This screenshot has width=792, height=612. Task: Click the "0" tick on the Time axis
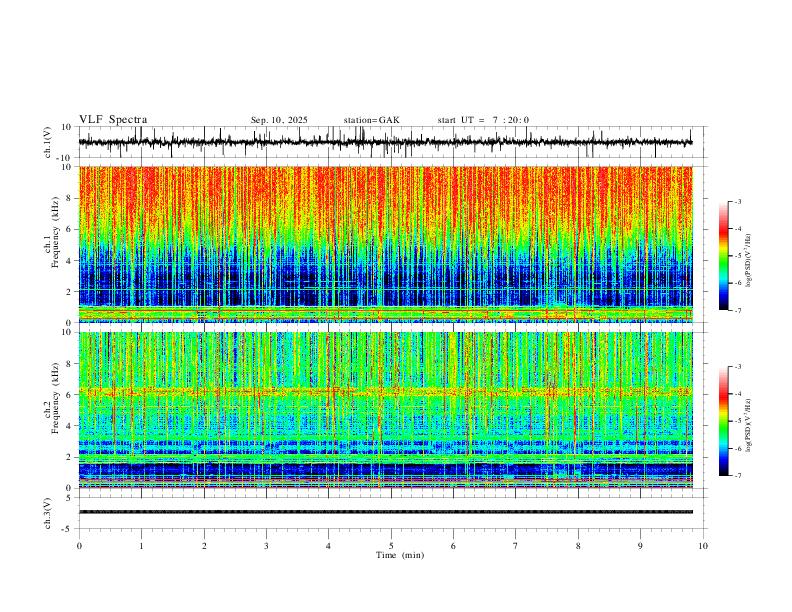79,546
